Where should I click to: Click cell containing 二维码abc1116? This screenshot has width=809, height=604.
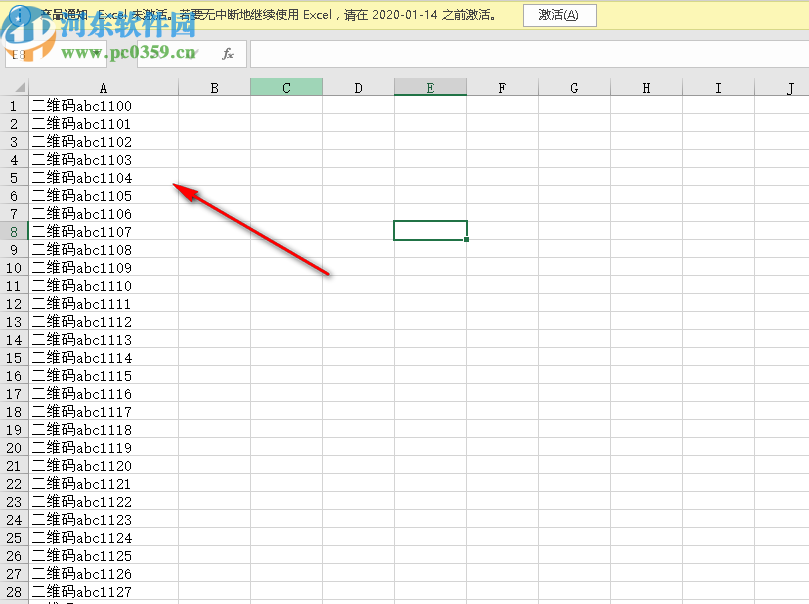coord(104,394)
